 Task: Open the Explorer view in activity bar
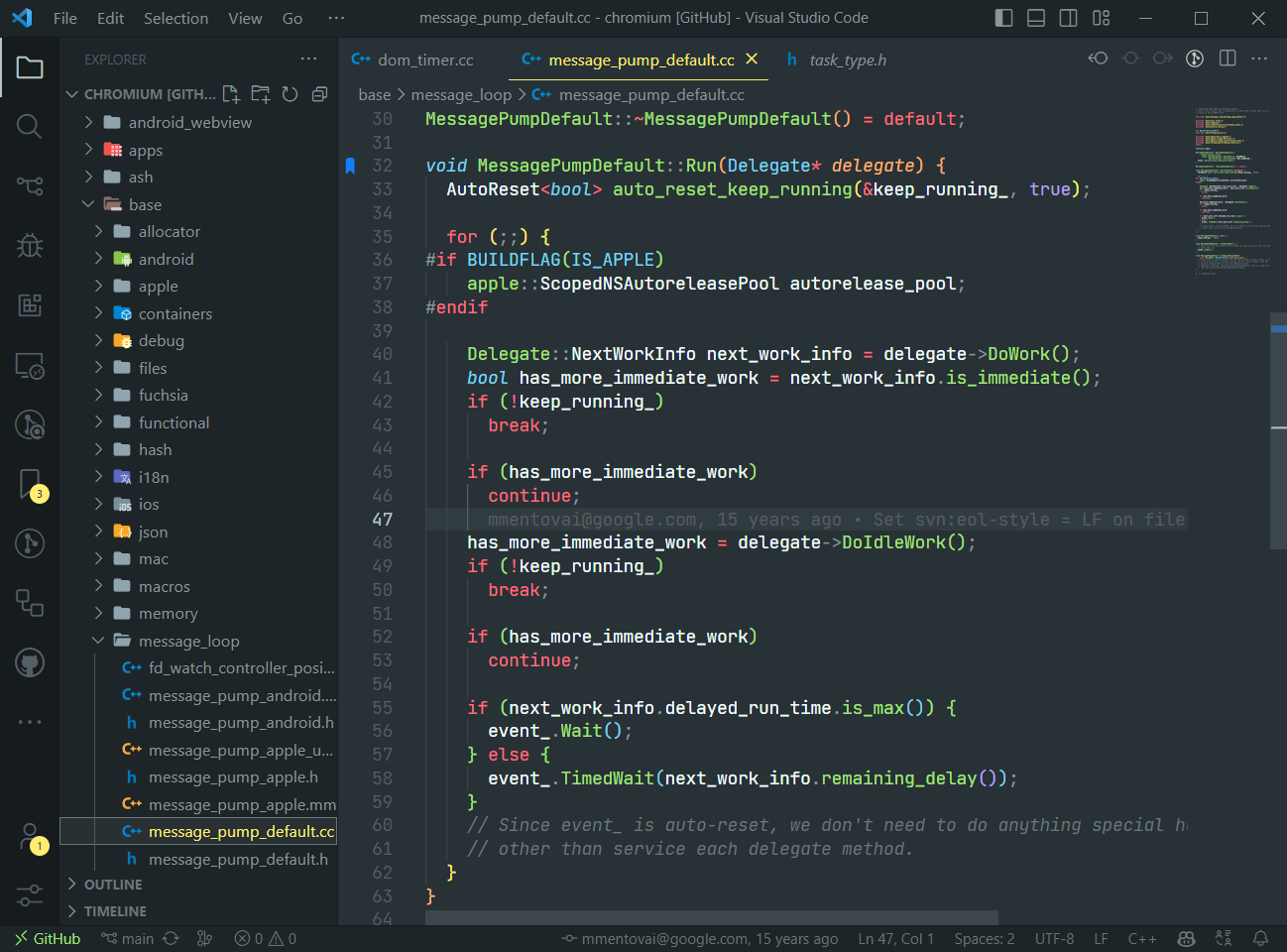click(30, 67)
